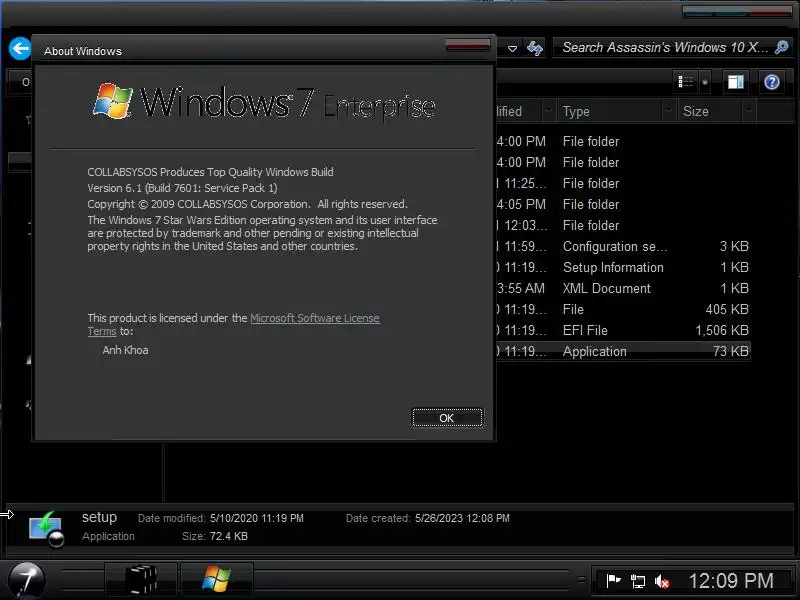Image resolution: width=800 pixels, height=600 pixels.
Task: Toggle the preview pane icon
Action: tap(735, 82)
